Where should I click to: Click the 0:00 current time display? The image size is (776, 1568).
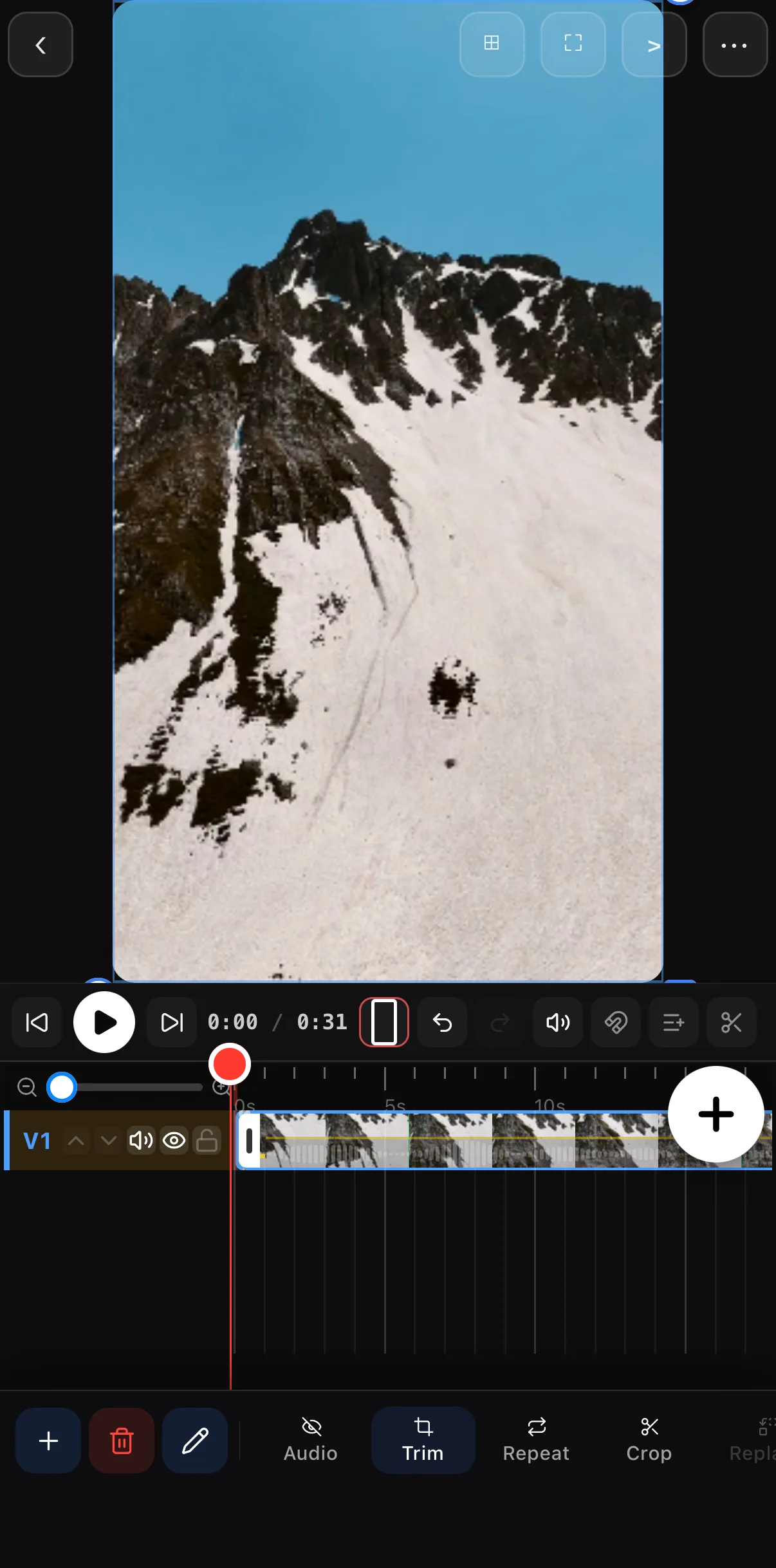pos(233,1022)
